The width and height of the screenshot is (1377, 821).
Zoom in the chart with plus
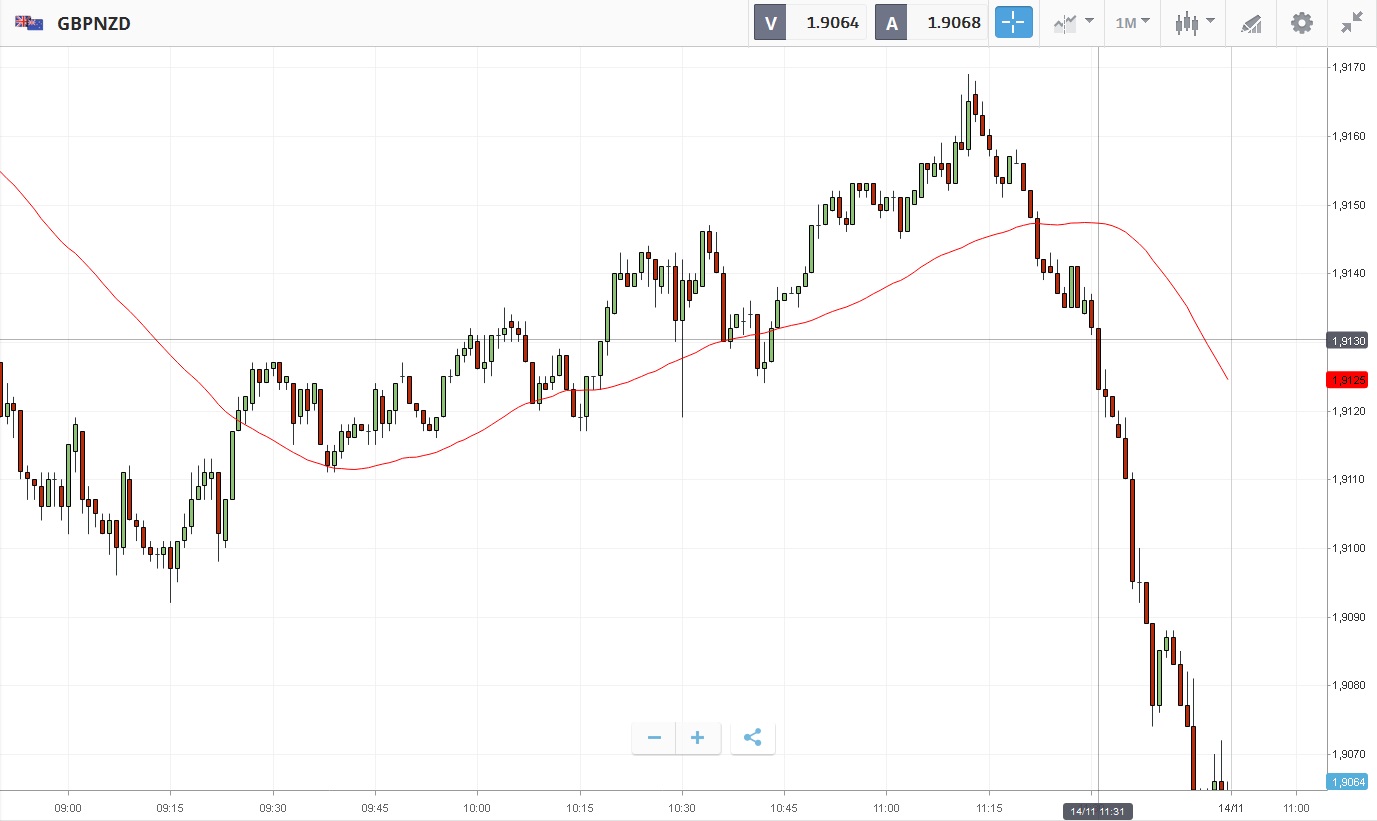click(698, 738)
